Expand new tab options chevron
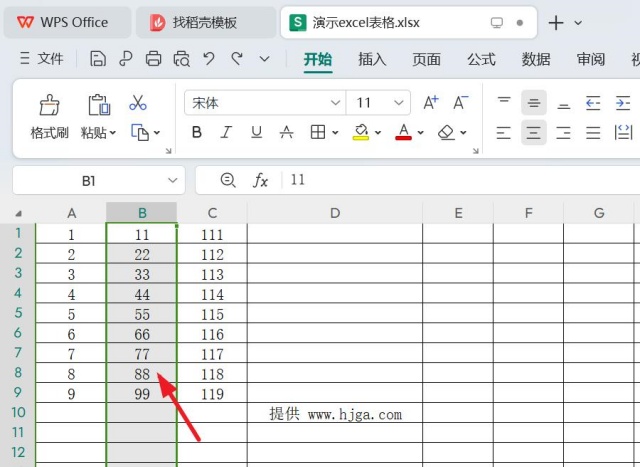 tap(578, 23)
